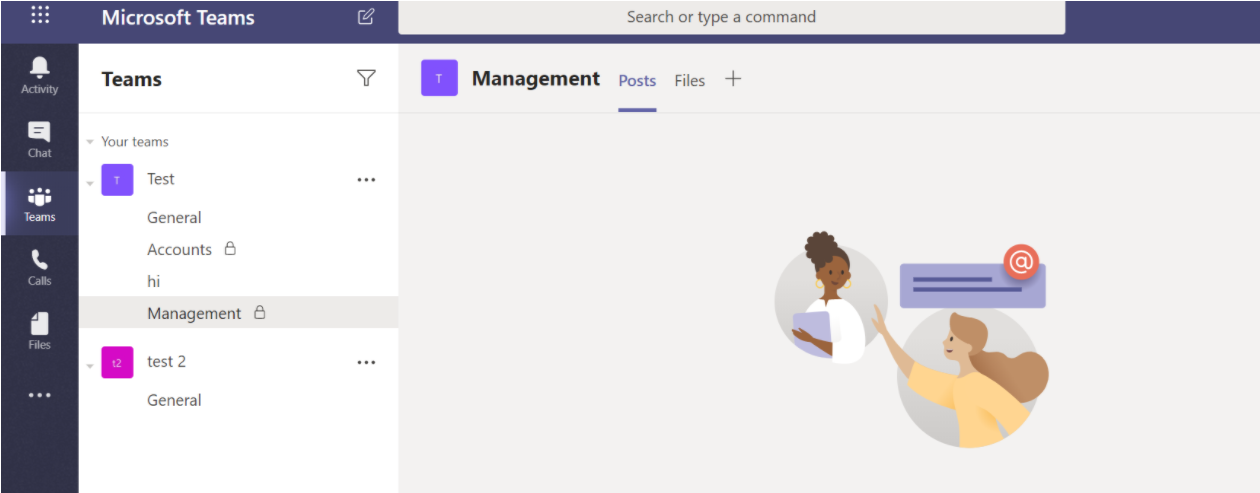Add a new tab with plus icon
The height and width of the screenshot is (493, 1260).
[x=733, y=79]
